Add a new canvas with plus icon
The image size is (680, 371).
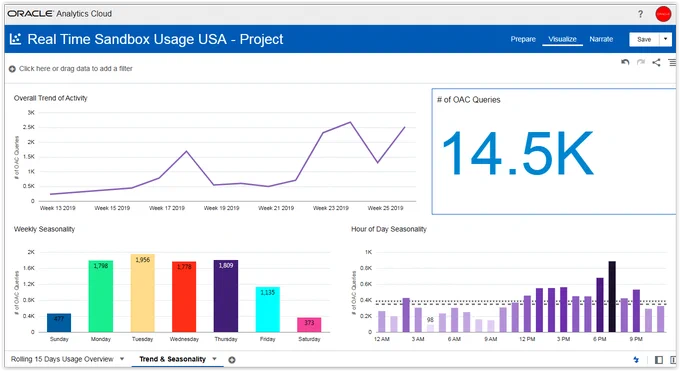tap(232, 360)
